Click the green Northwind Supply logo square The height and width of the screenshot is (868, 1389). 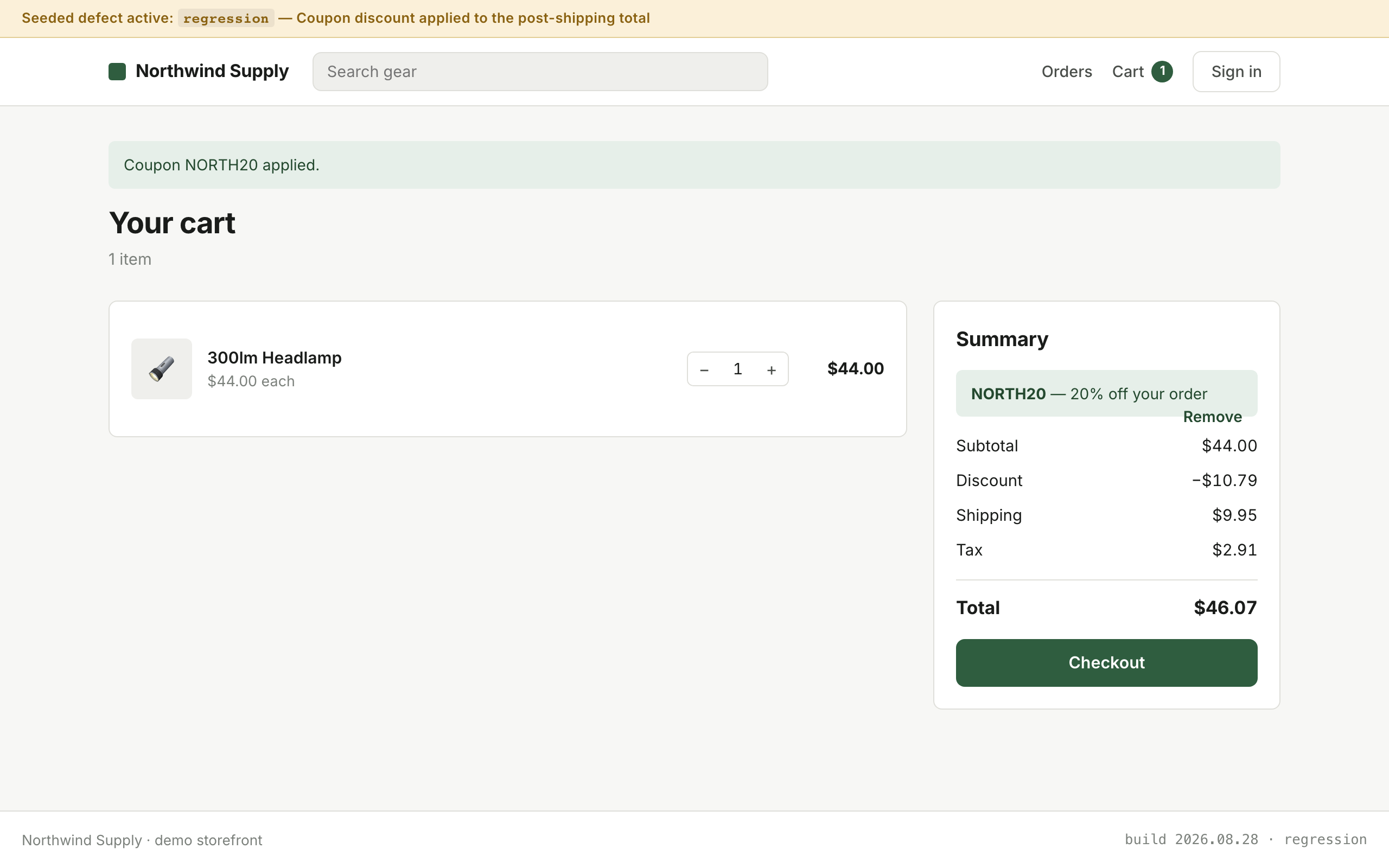coord(117,71)
